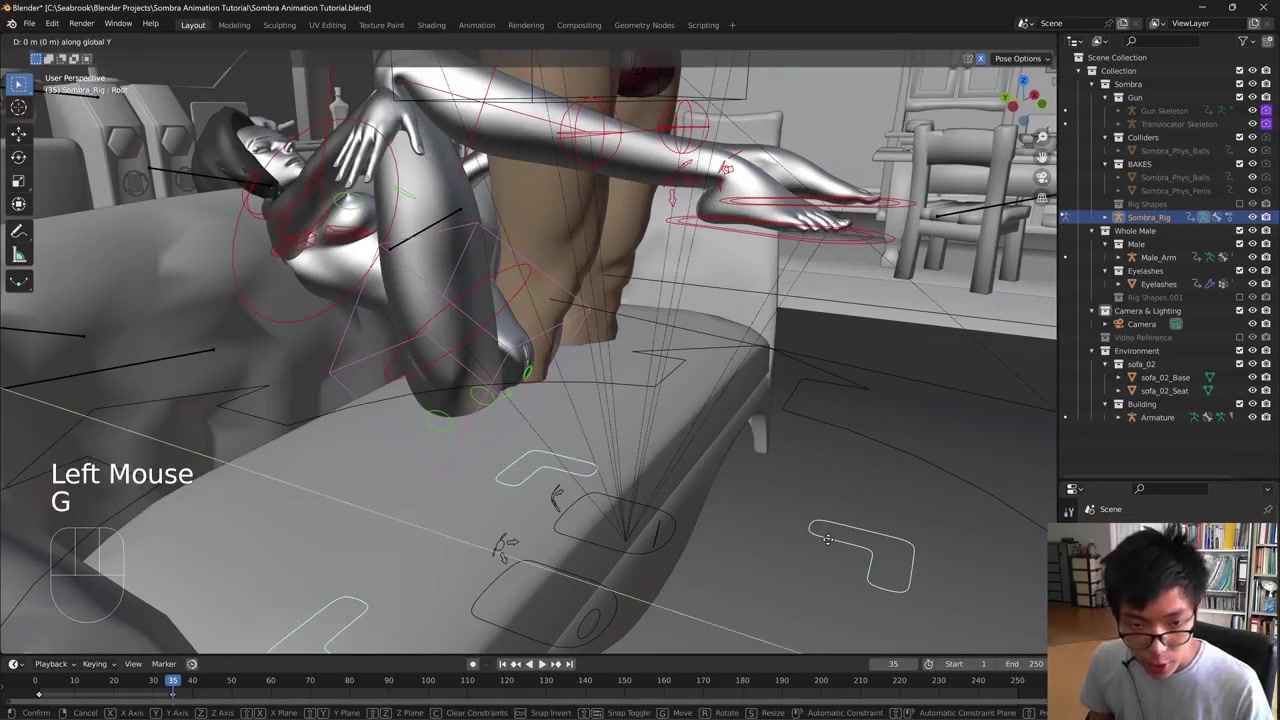The image size is (1280, 720).
Task: Click the outliner filter funnel icon
Action: [1243, 41]
